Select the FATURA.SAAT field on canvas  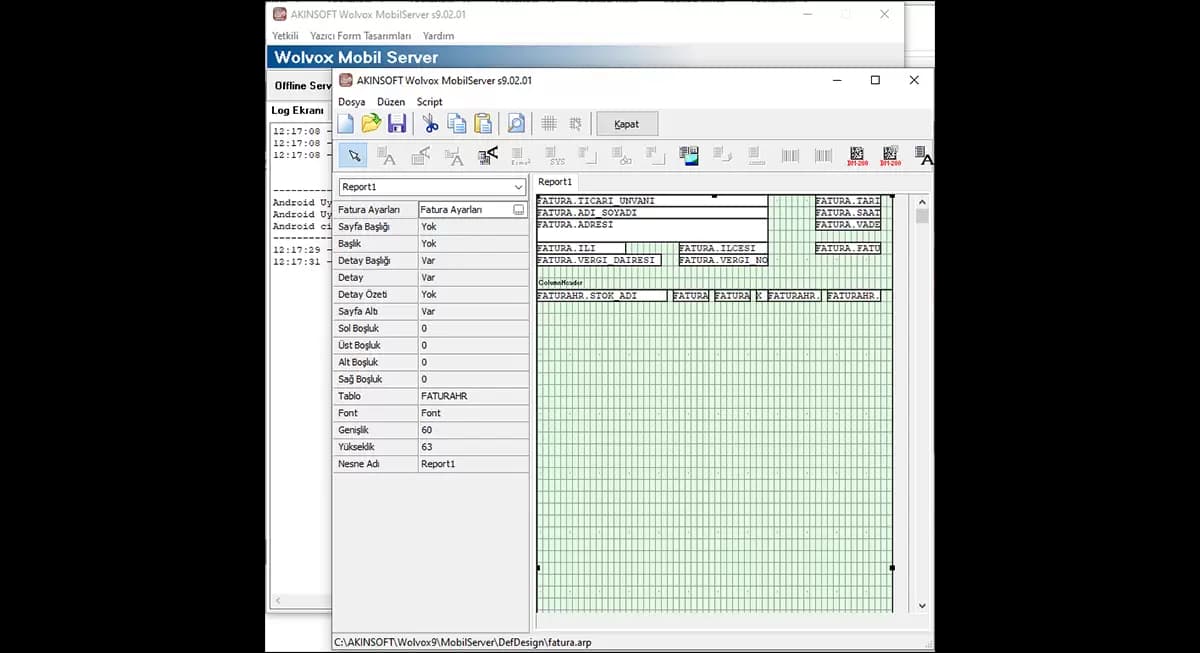coord(848,213)
